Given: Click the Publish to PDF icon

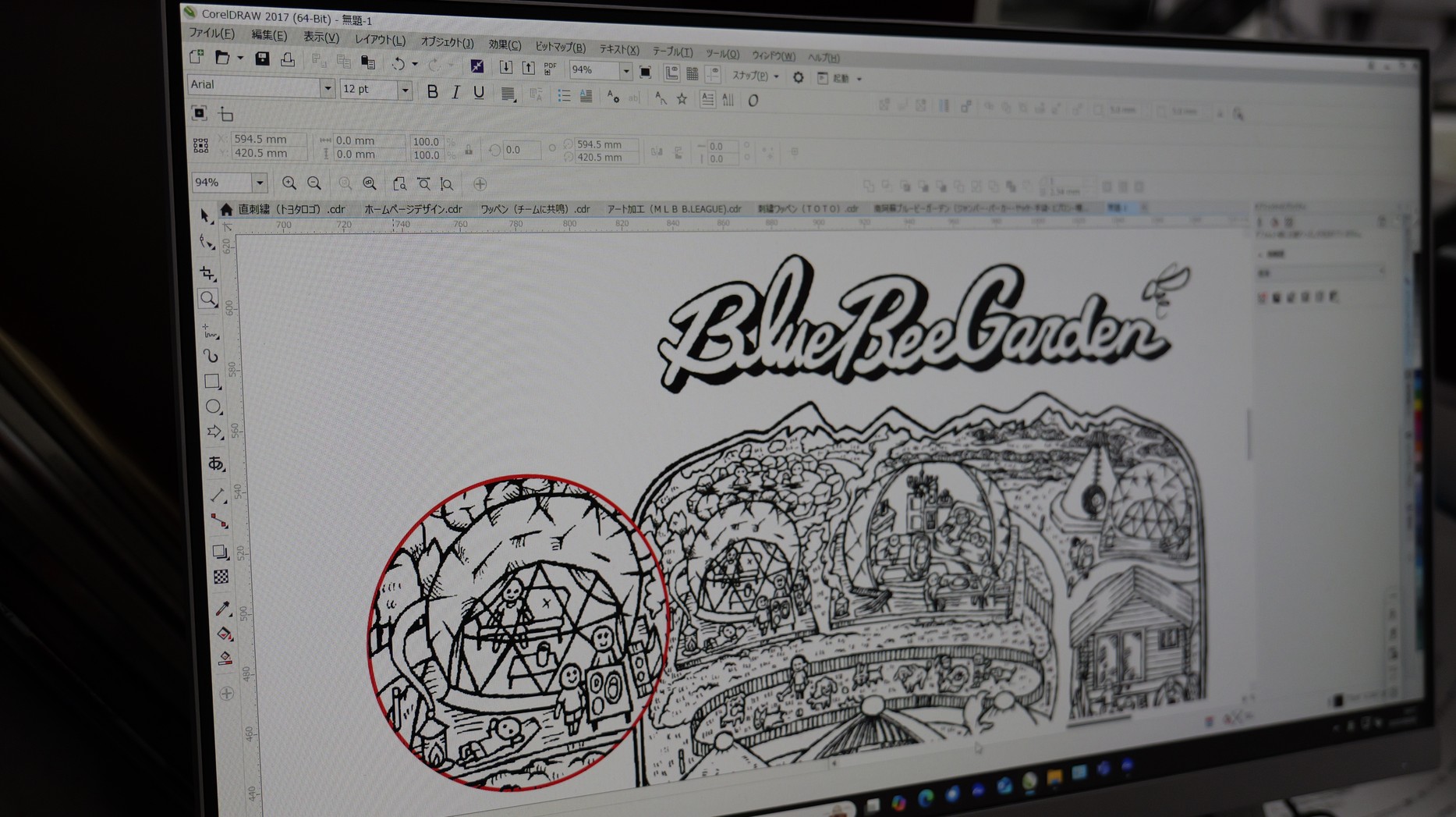Looking at the screenshot, I should 551,69.
